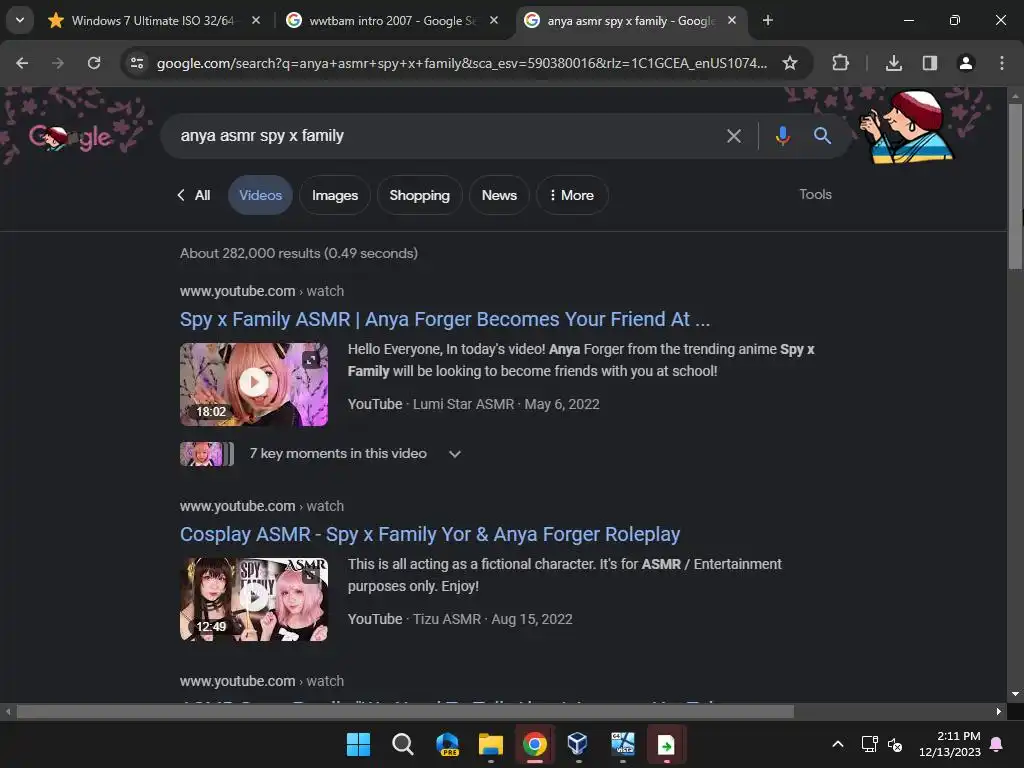Screen dimensions: 1024x768
Task: Open Windows taskbar Search
Action: [402, 744]
